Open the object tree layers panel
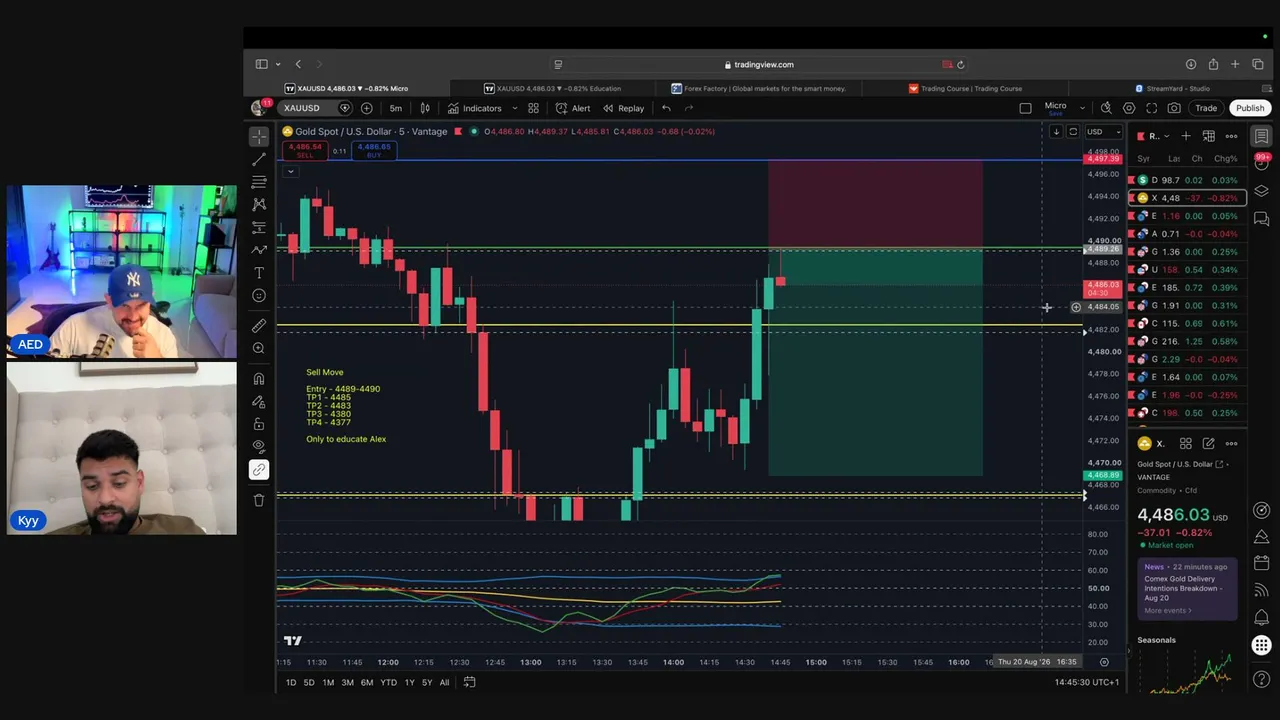This screenshot has width=1280, height=720. [1262, 191]
